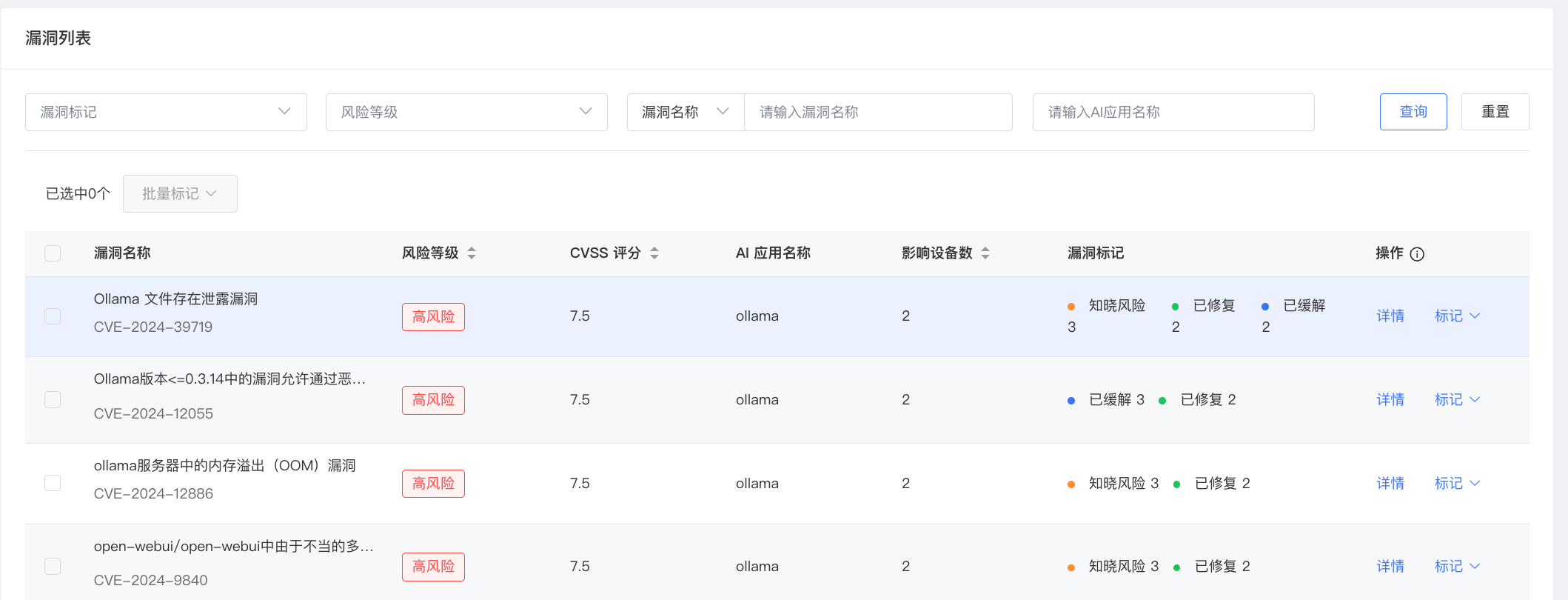Click the chevron on 风险等级 filter
1568x600 pixels.
(586, 112)
